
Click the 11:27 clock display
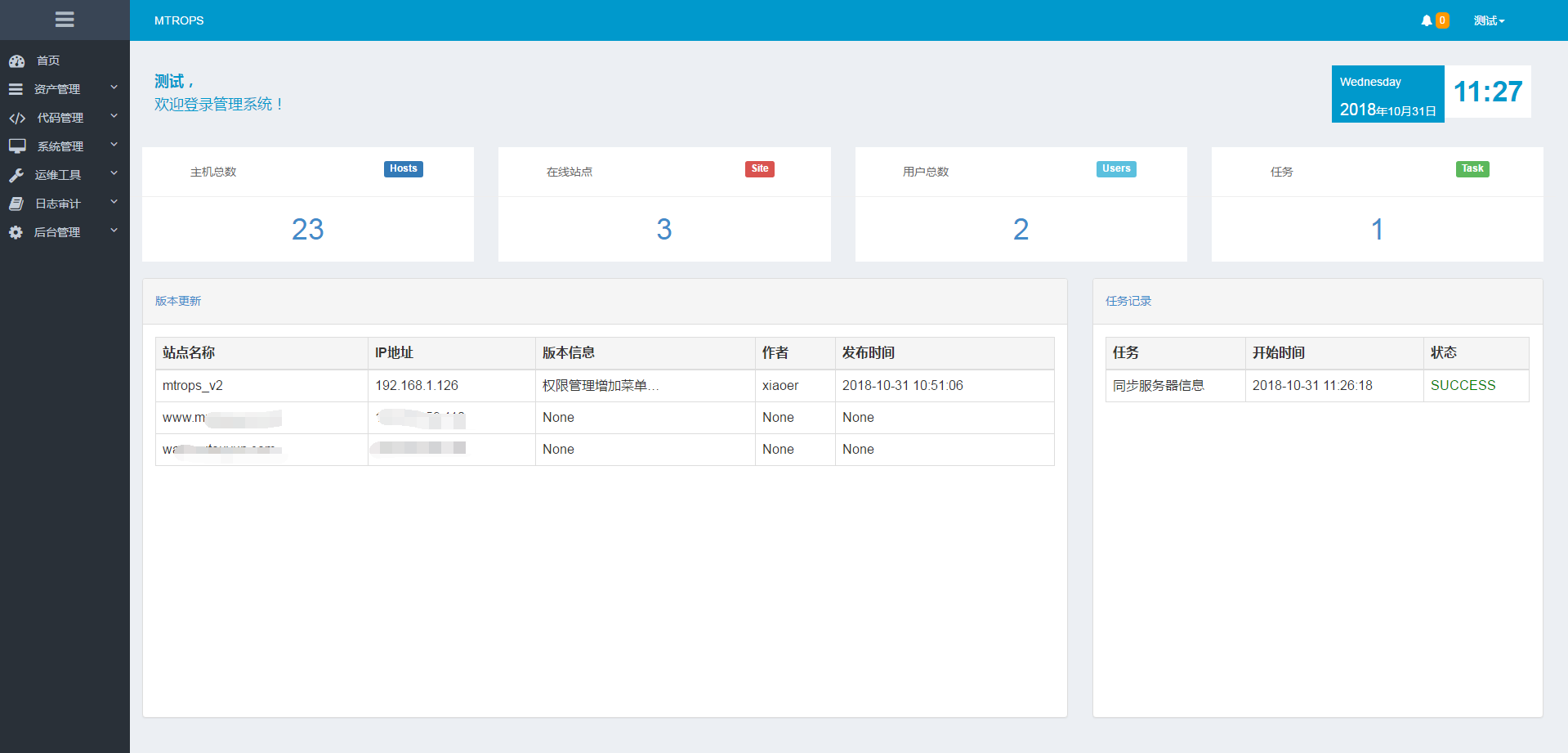(x=1488, y=92)
